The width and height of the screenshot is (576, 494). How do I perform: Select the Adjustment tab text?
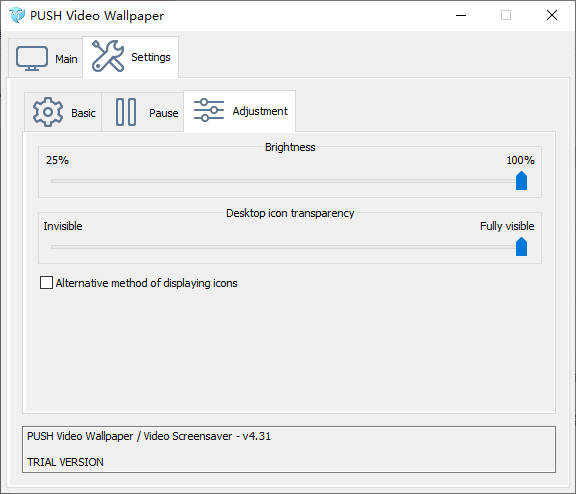point(260,111)
